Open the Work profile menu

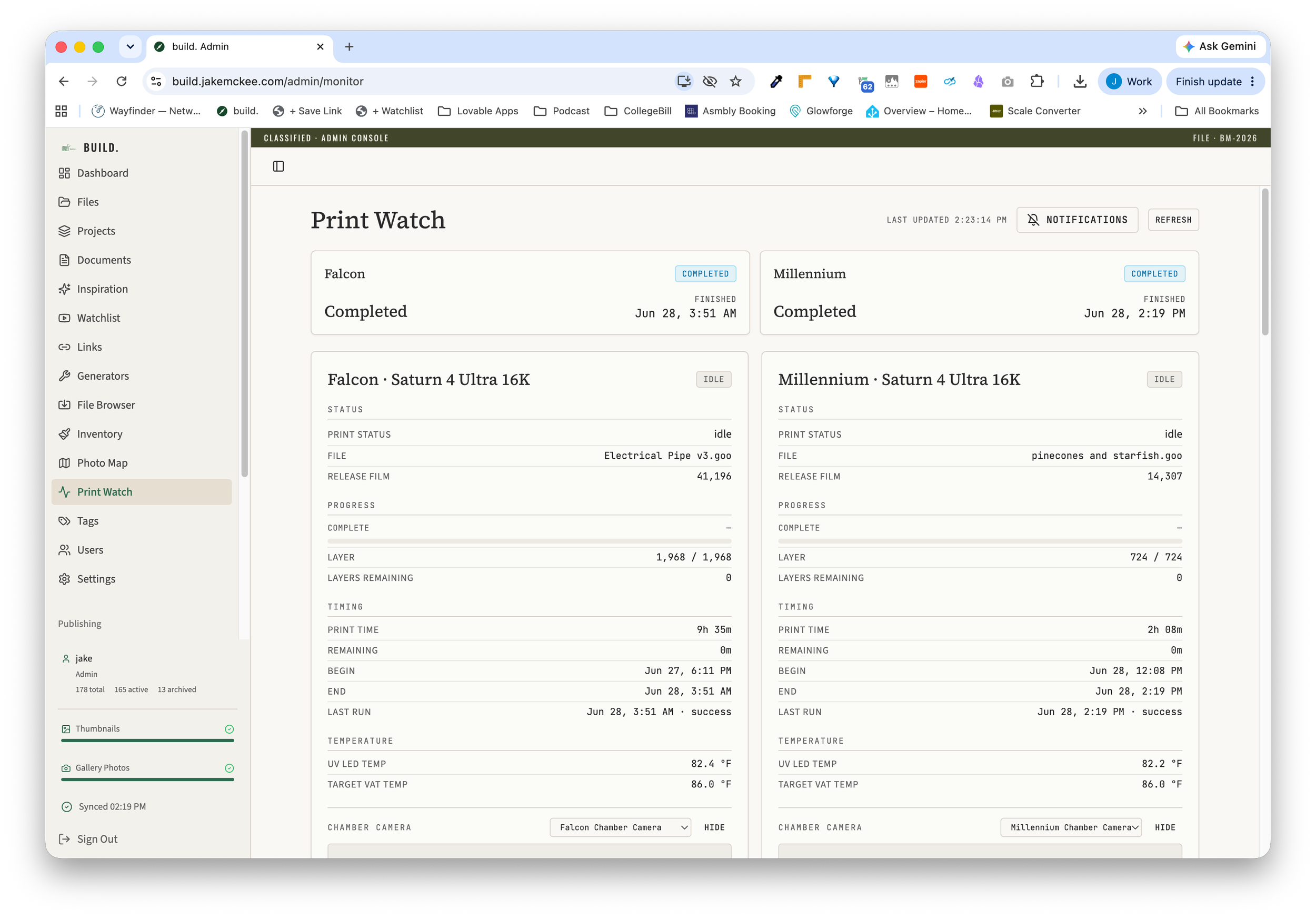(x=1129, y=82)
